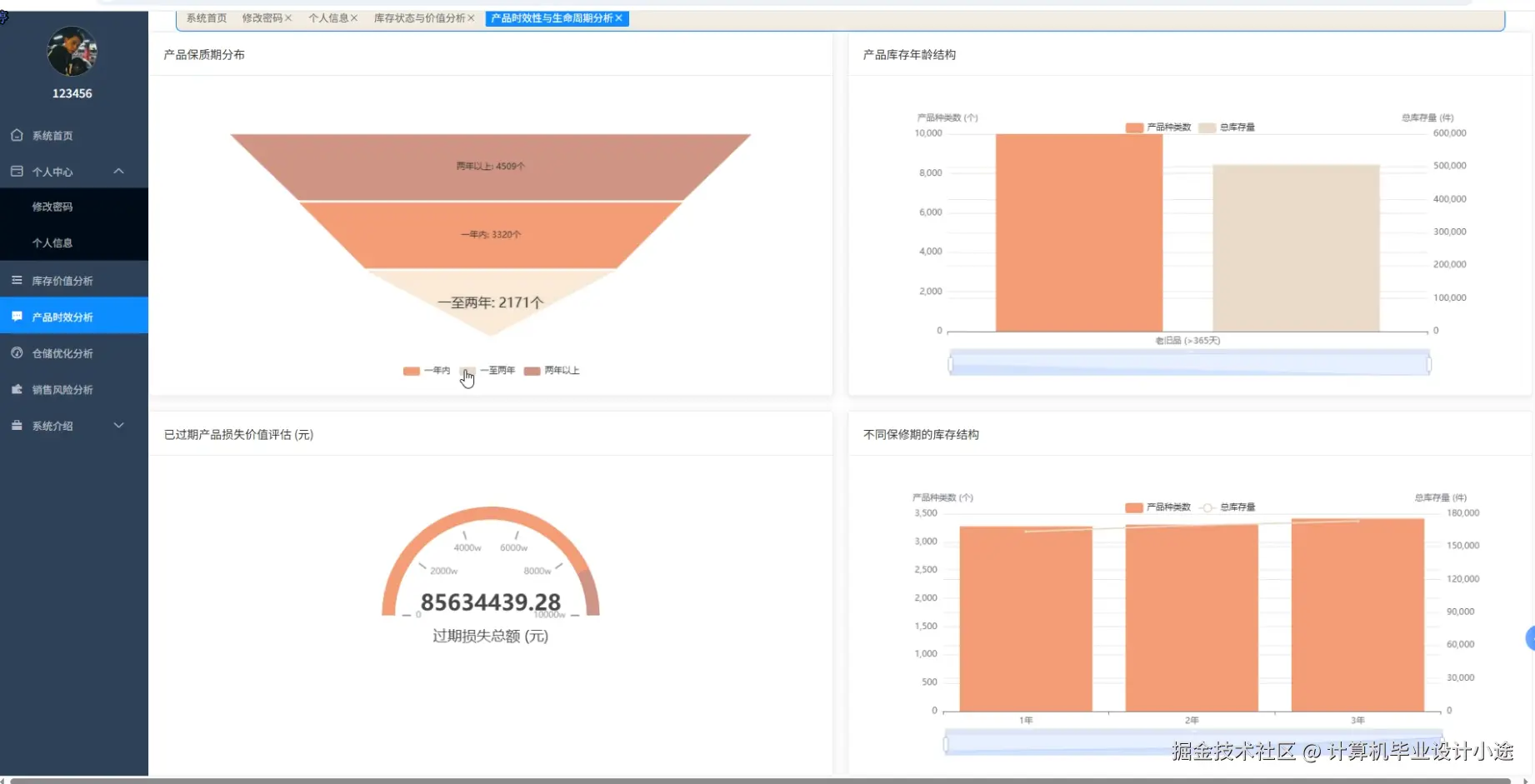Click the gauge icon beside 仓储优化分析
The height and width of the screenshot is (784, 1535).
[17, 352]
